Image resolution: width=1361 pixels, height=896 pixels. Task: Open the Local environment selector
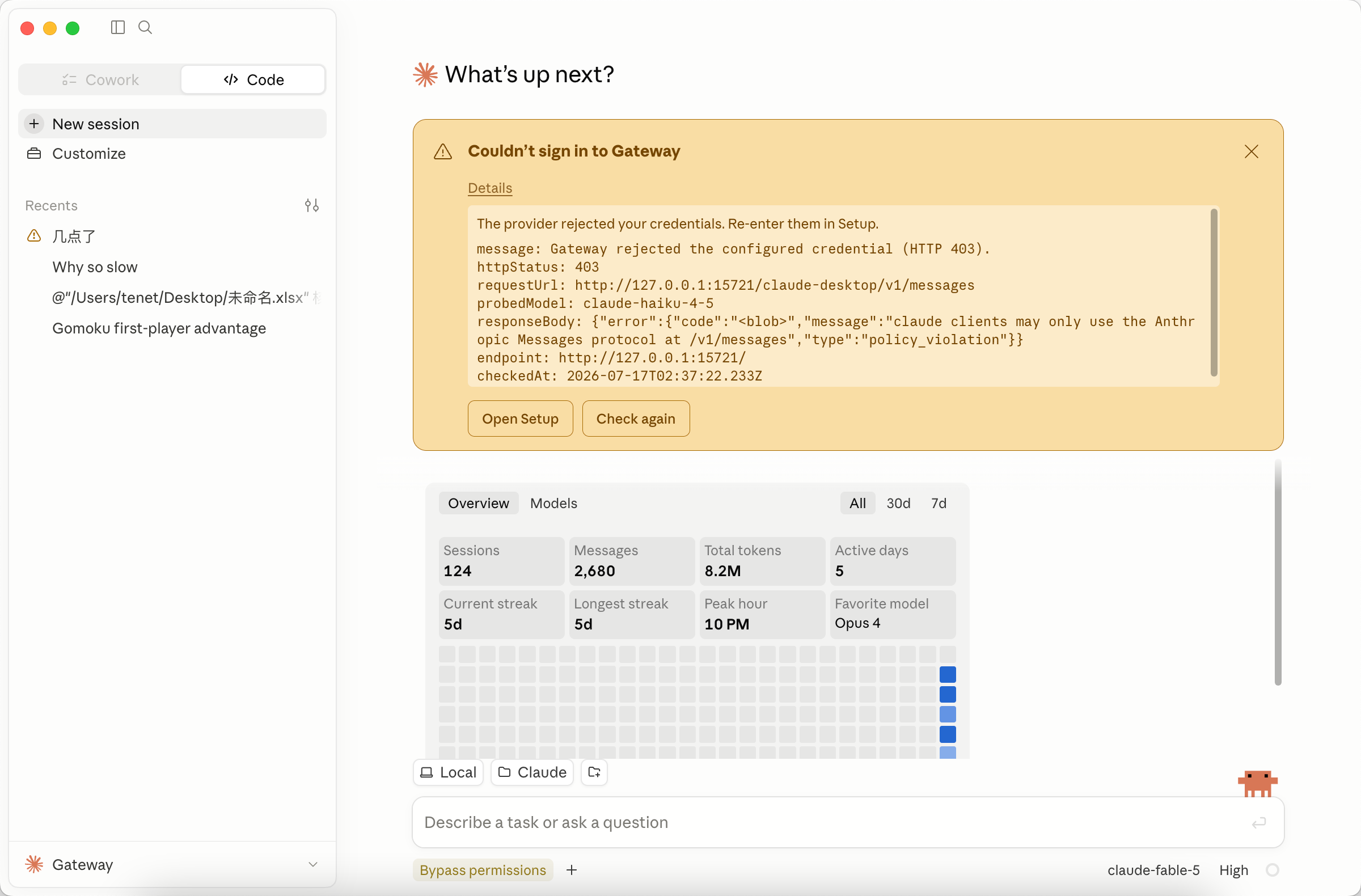coord(449,772)
